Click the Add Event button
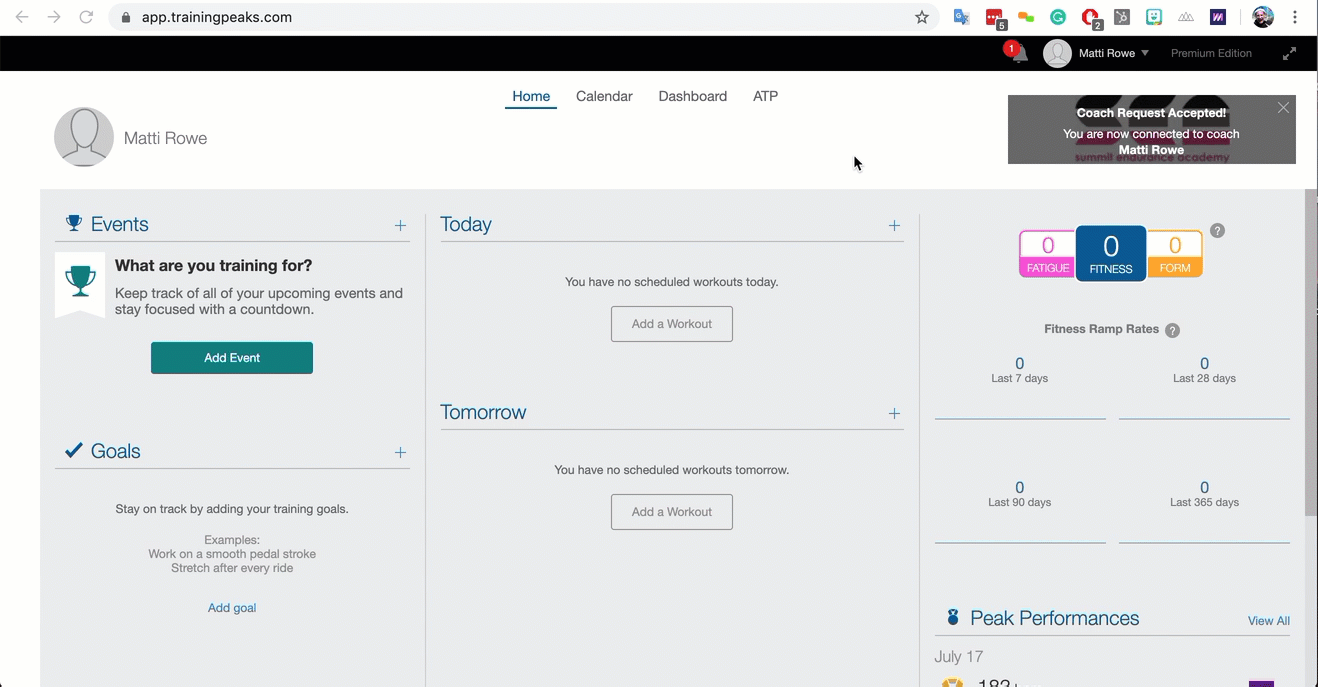The height and width of the screenshot is (687, 1318). click(232, 358)
